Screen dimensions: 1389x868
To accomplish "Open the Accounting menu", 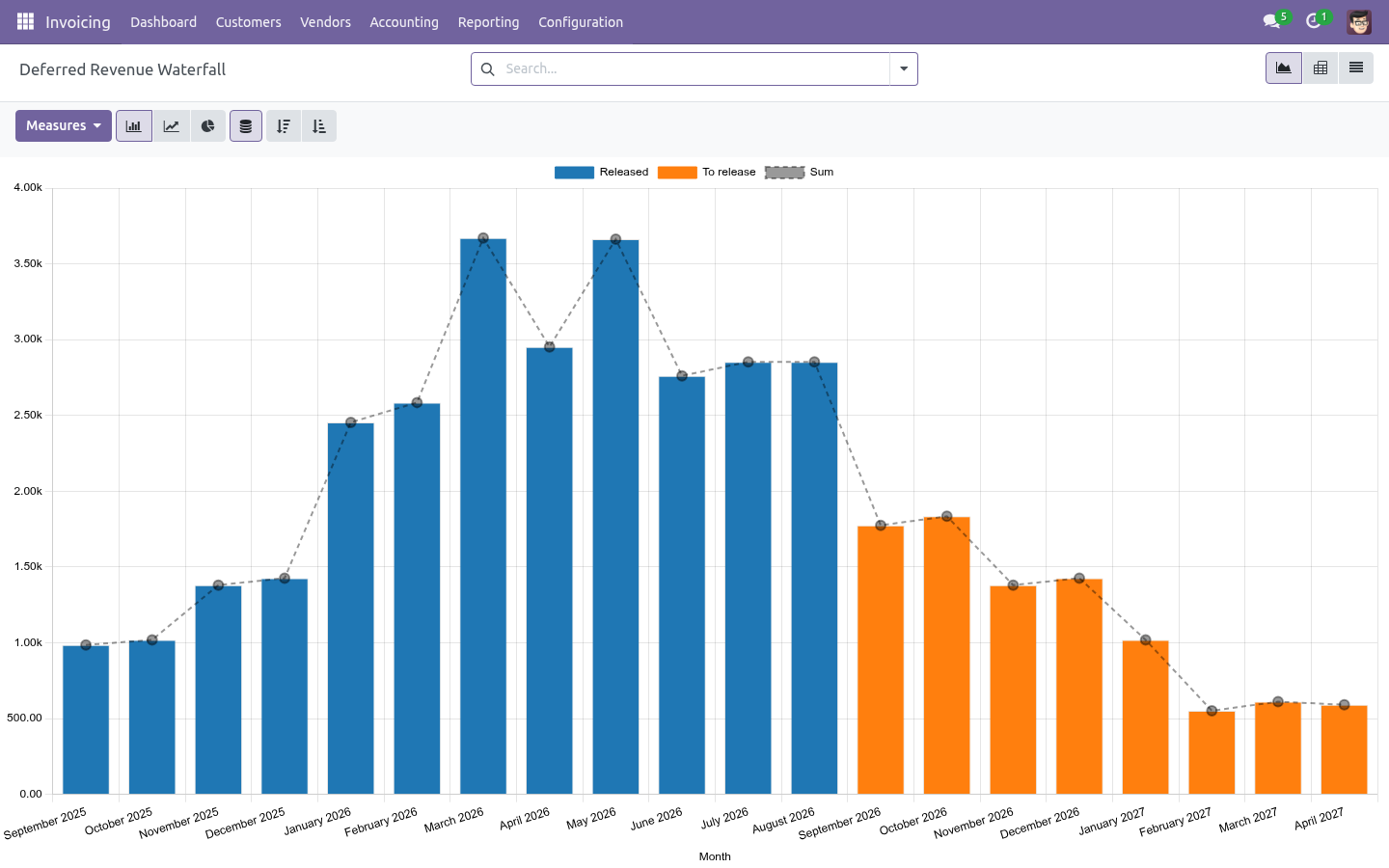I will click(404, 22).
